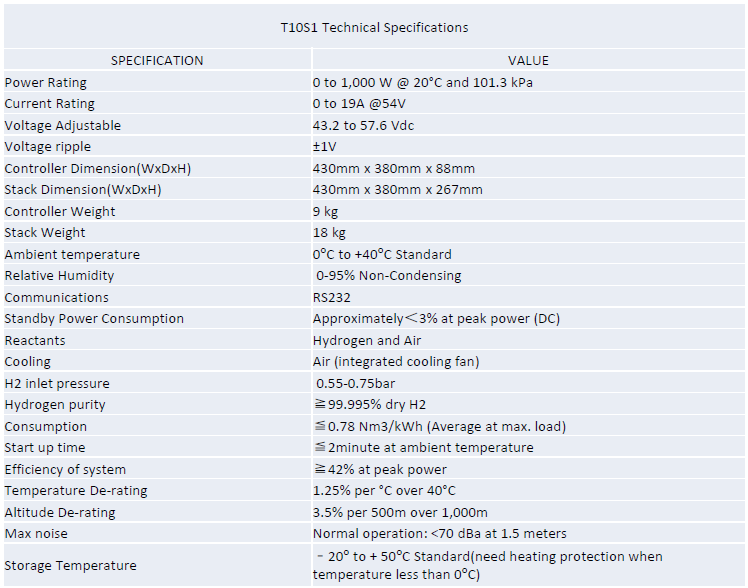Click the Power Rating row label
The height and width of the screenshot is (588, 748).
[x=46, y=83]
